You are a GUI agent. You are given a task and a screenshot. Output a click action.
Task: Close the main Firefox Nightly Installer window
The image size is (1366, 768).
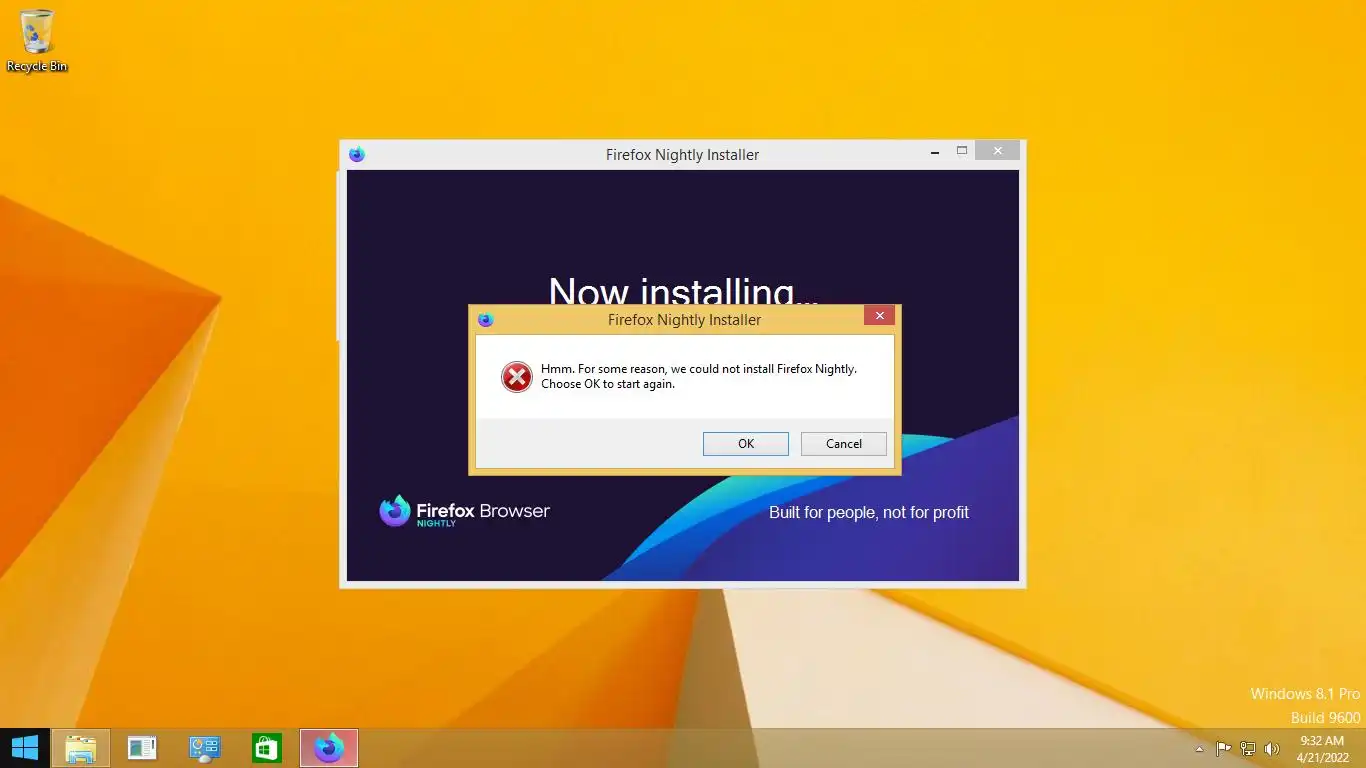pyautogui.click(x=997, y=151)
